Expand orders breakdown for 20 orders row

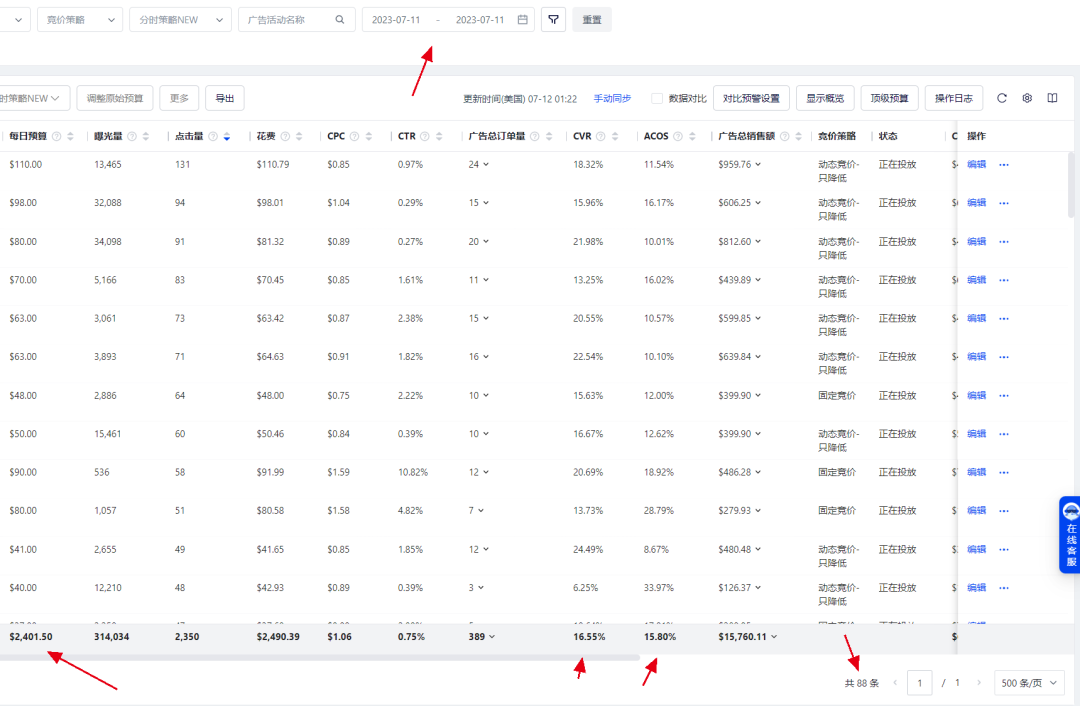point(486,242)
